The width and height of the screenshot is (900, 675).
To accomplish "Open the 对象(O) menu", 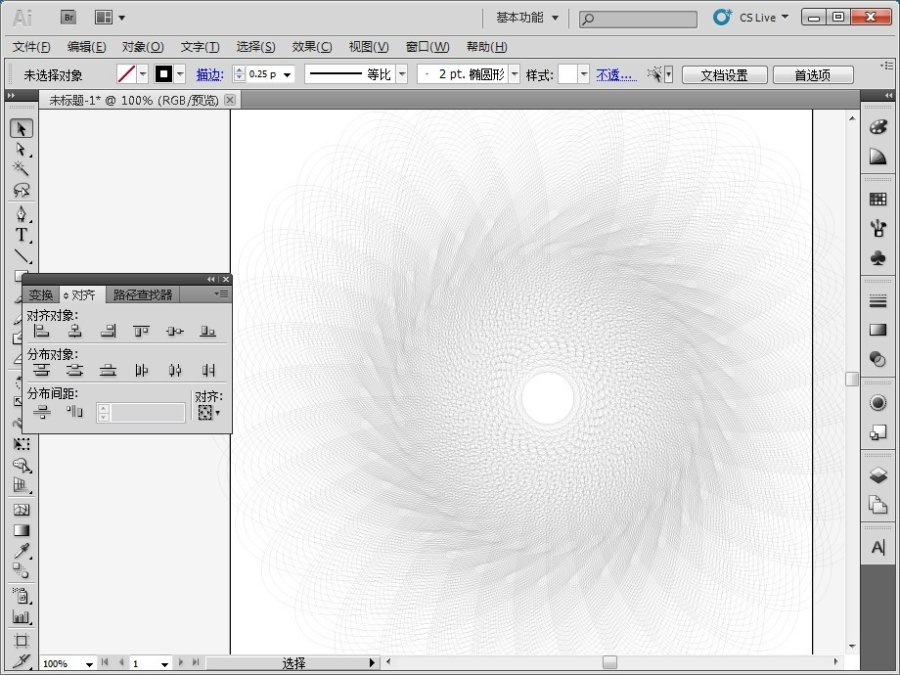I will point(142,46).
